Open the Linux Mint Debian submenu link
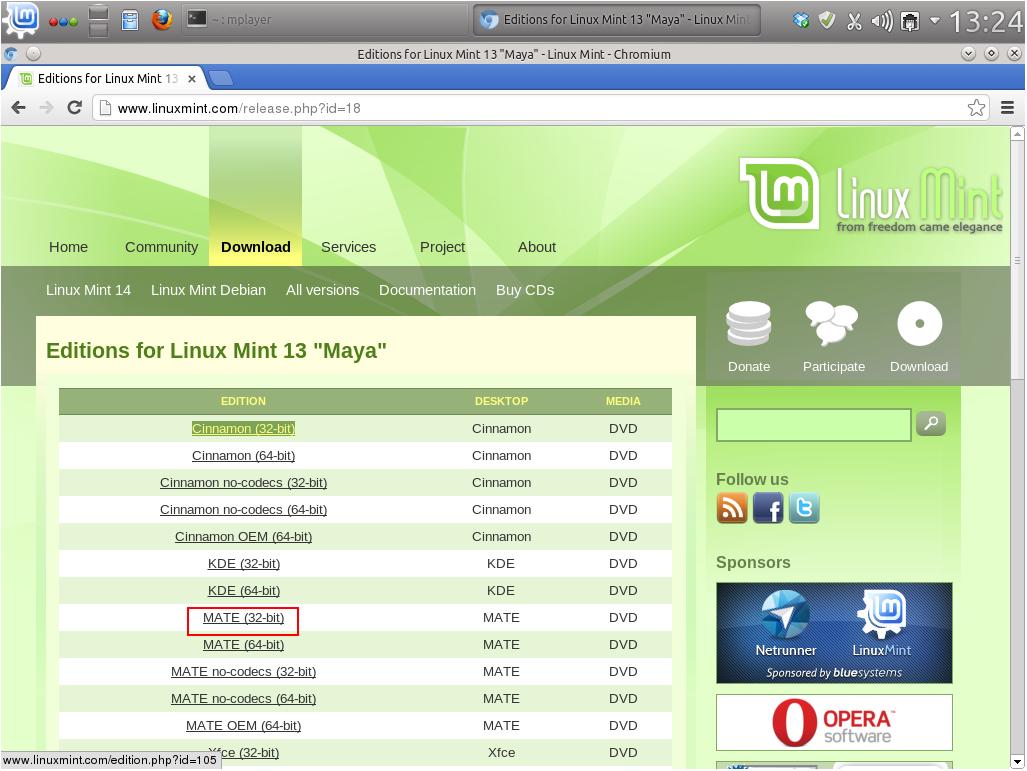The width and height of the screenshot is (1027, 771). click(x=208, y=290)
